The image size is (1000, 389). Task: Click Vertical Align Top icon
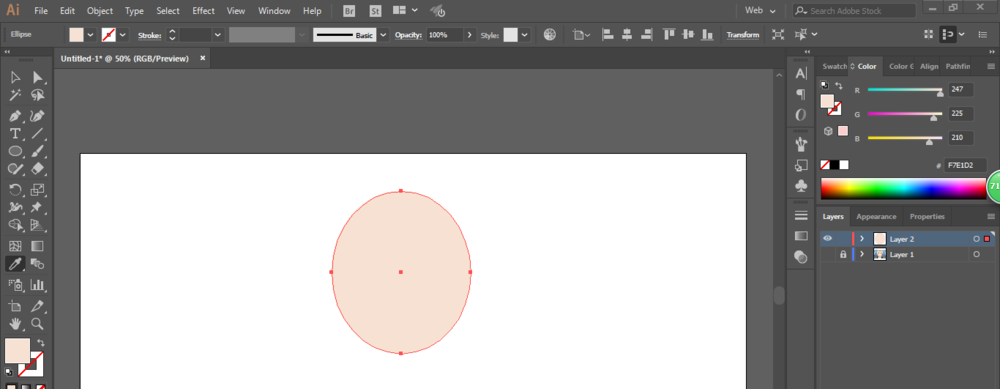click(x=668, y=35)
